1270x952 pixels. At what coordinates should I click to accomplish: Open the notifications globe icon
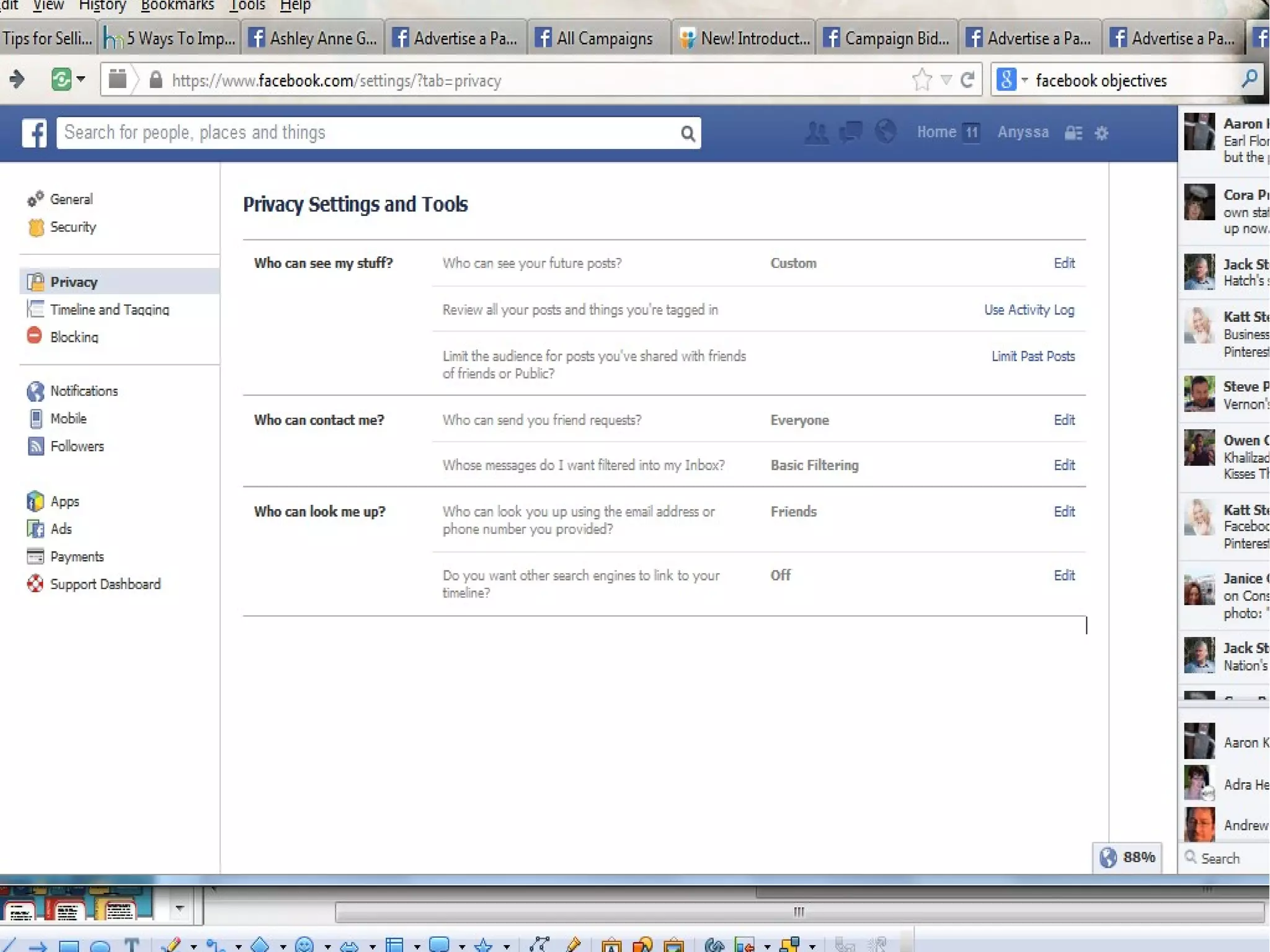tap(886, 131)
